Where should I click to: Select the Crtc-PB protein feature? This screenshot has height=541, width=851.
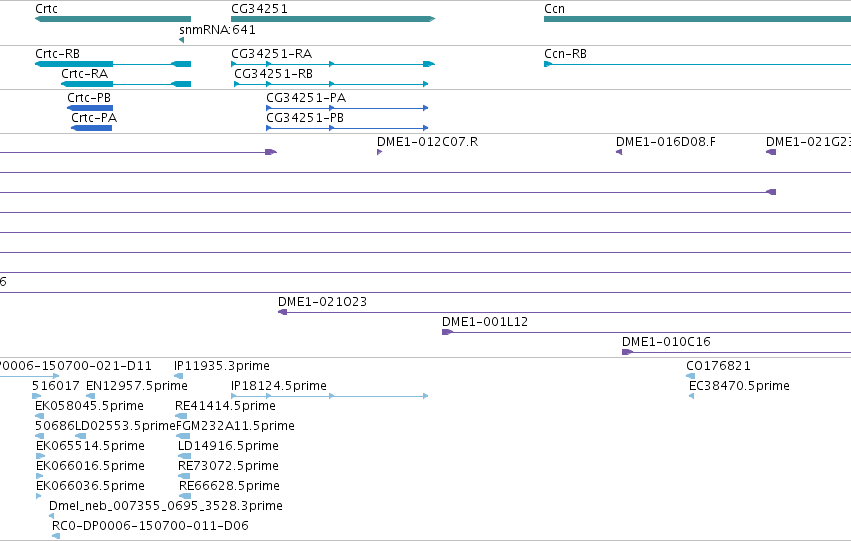[x=90, y=108]
